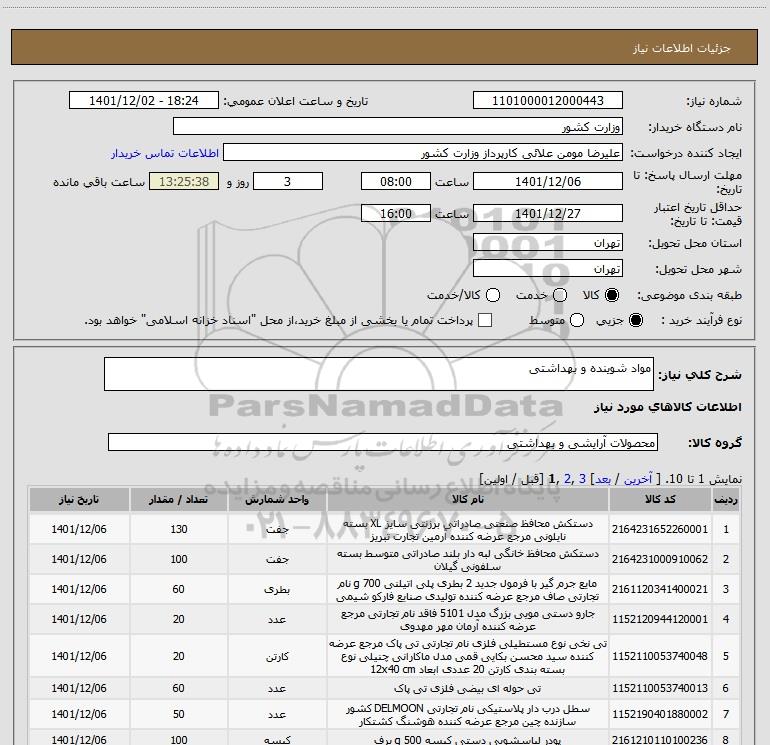770x745 pixels.
Task: Go to results page 3
Action: [582, 479]
